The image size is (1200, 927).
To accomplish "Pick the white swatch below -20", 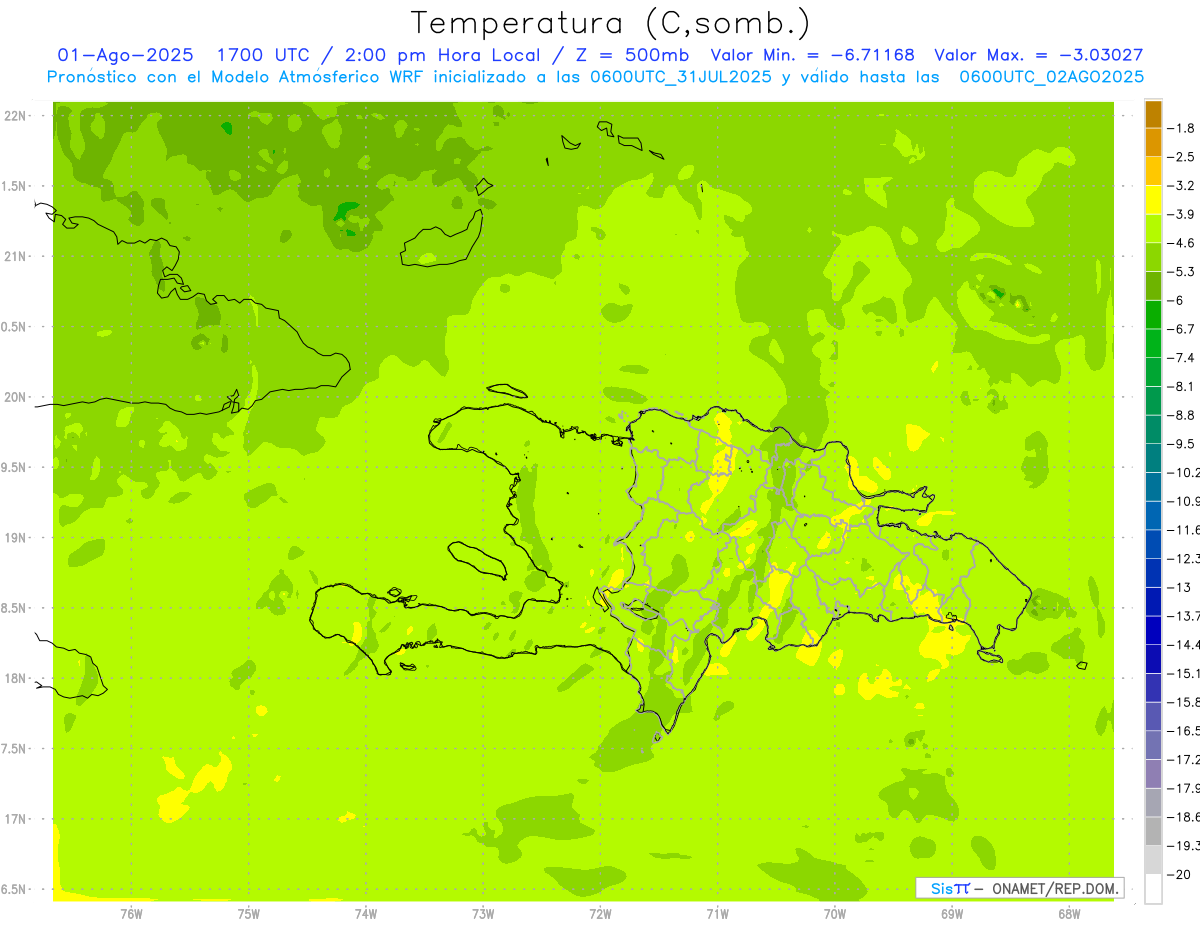I will (x=1154, y=888).
